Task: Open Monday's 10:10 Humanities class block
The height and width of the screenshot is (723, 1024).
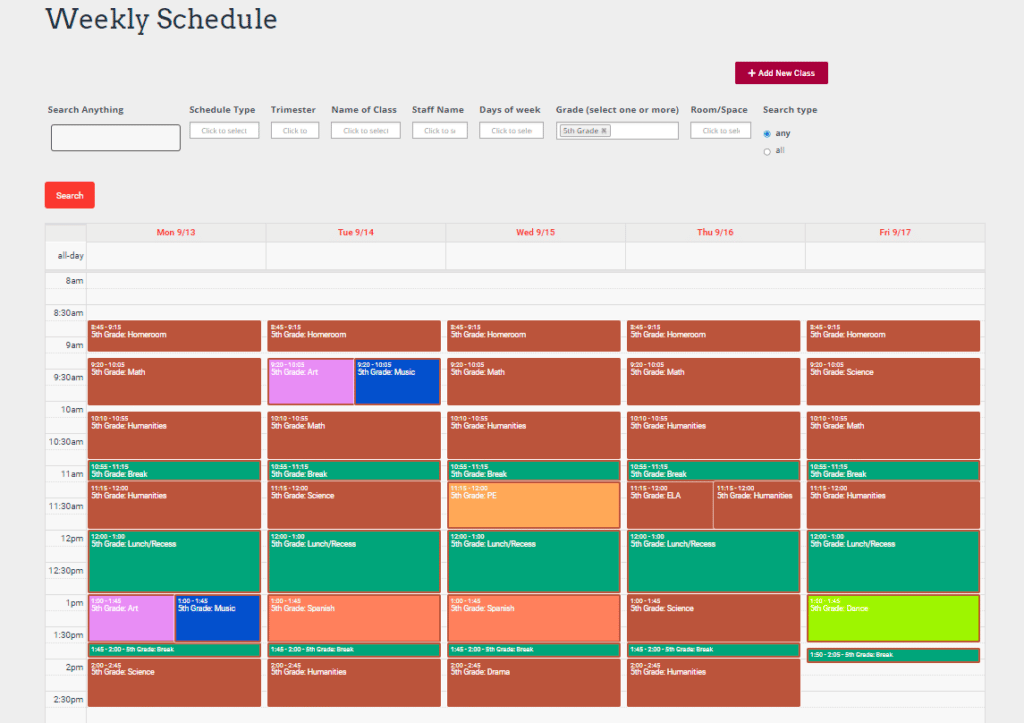Action: [x=174, y=435]
